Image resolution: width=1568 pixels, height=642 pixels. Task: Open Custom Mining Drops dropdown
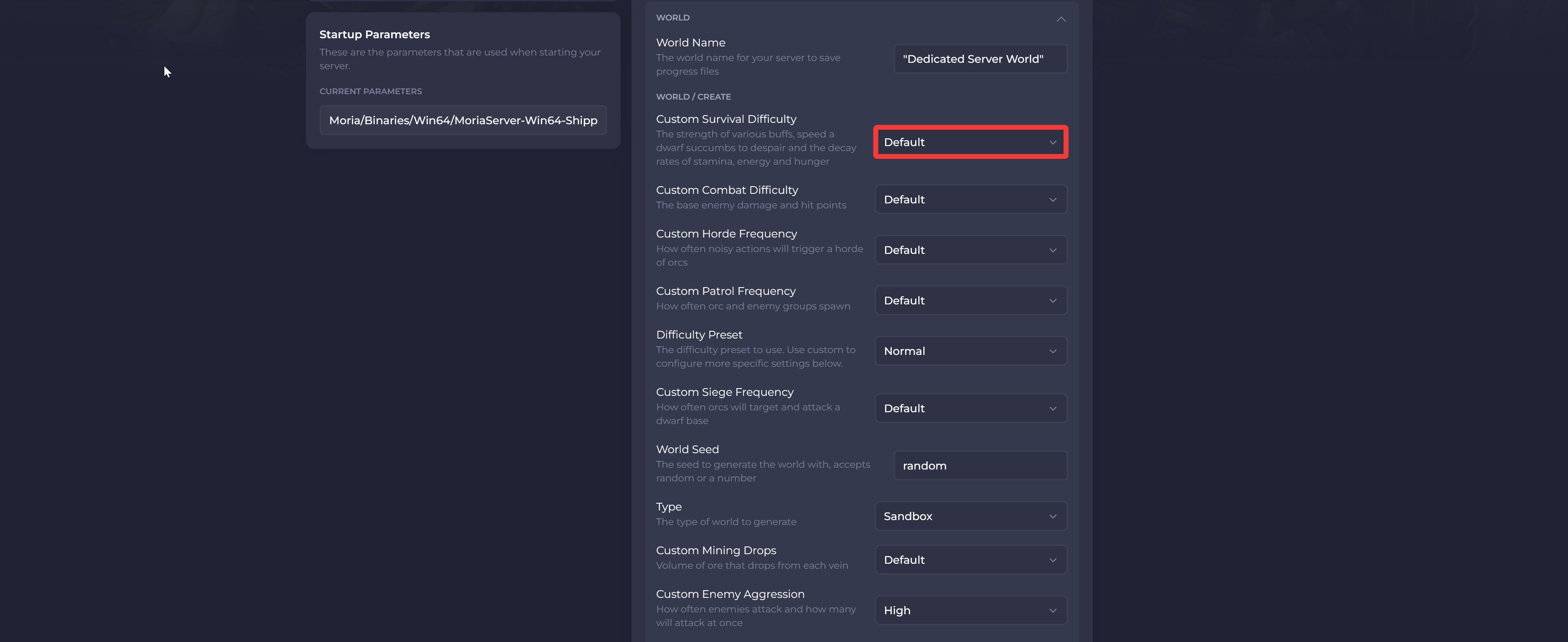970,560
